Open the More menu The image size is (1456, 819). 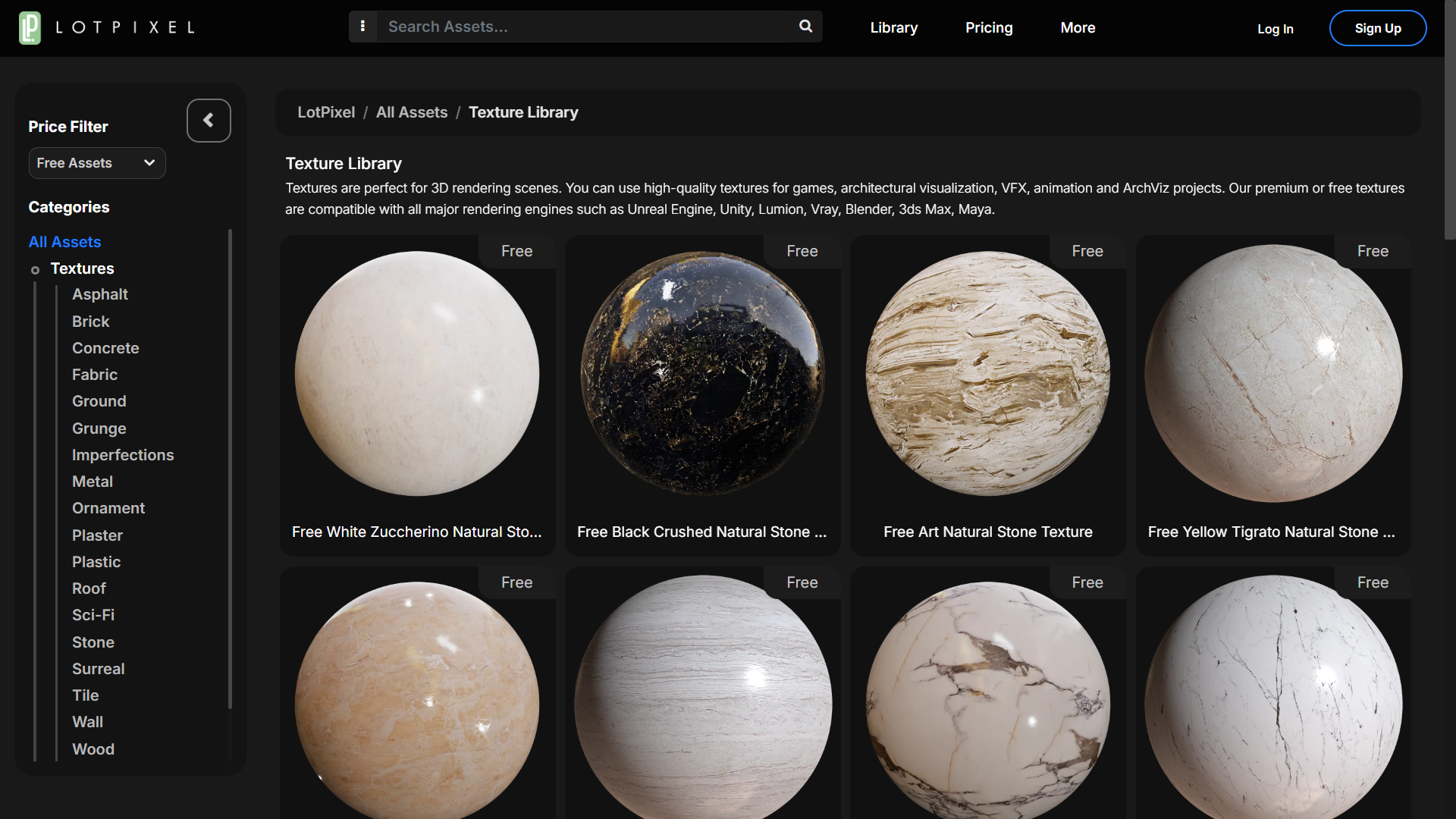(x=1078, y=28)
